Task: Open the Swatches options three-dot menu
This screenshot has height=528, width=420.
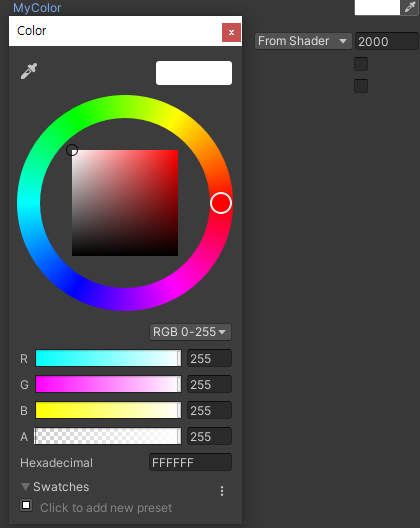Action: pyautogui.click(x=222, y=491)
